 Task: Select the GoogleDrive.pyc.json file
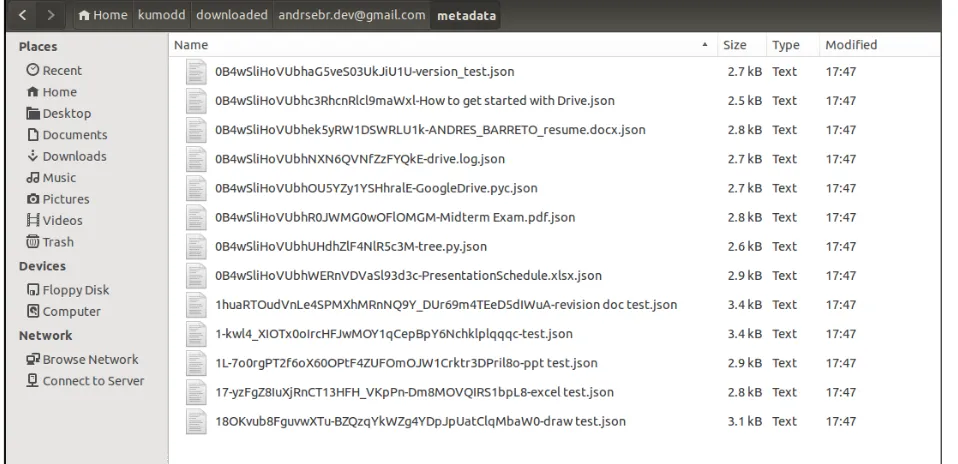(x=376, y=188)
